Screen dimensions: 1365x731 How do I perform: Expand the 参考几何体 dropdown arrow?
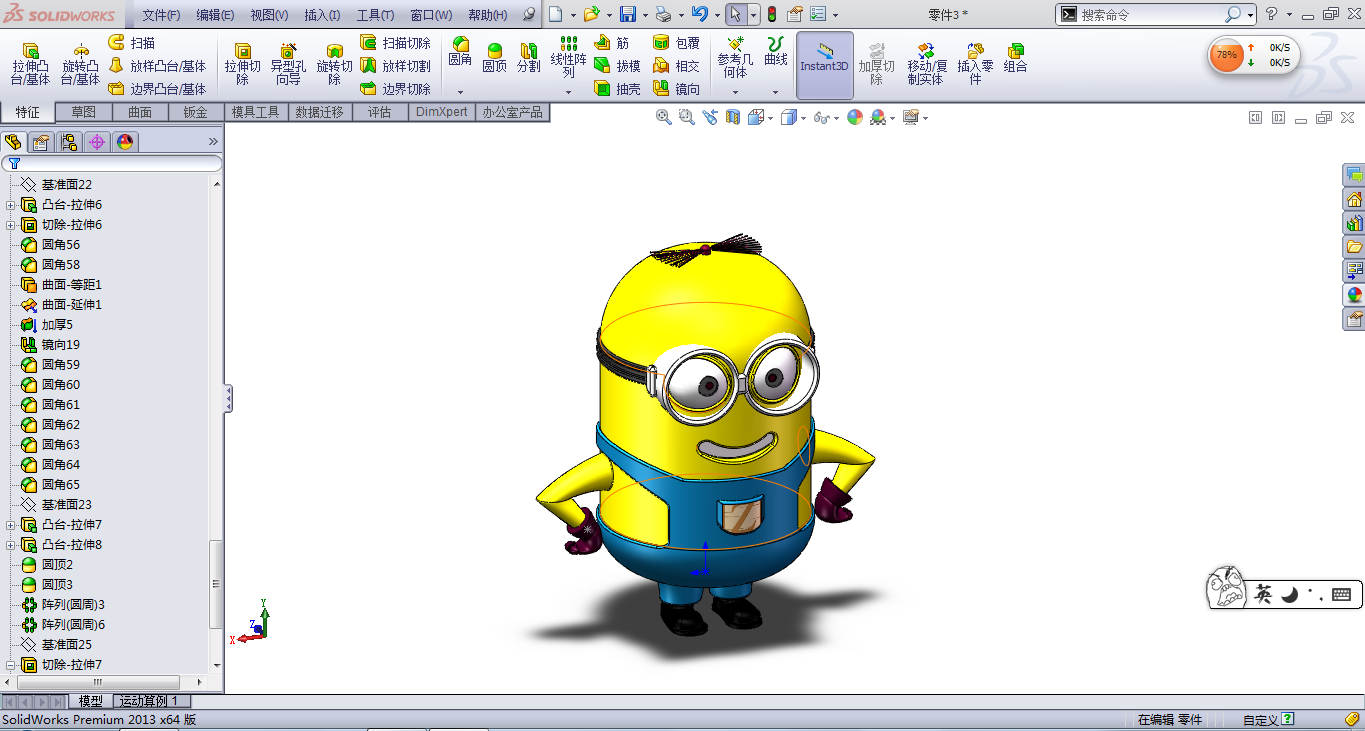click(735, 92)
